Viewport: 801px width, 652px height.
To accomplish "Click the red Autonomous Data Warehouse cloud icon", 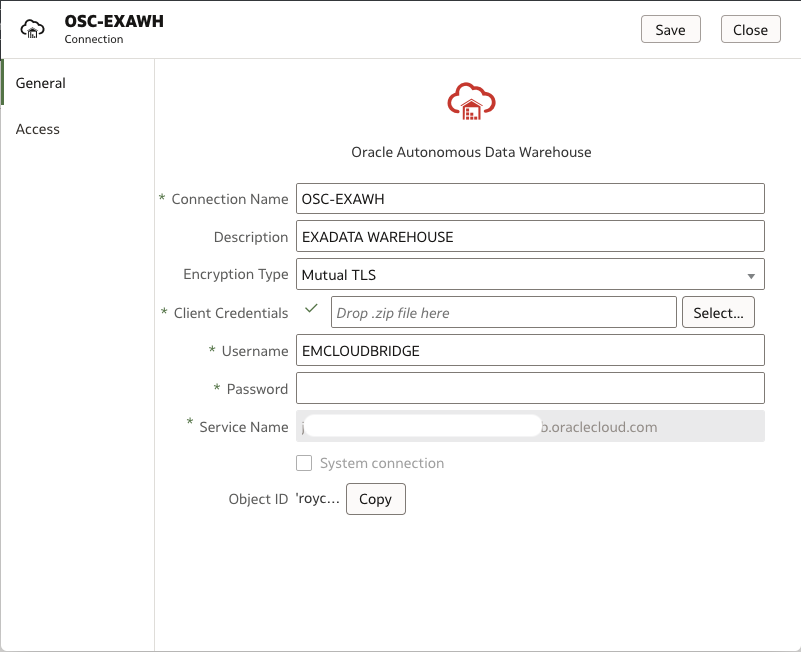I will pos(471,102).
